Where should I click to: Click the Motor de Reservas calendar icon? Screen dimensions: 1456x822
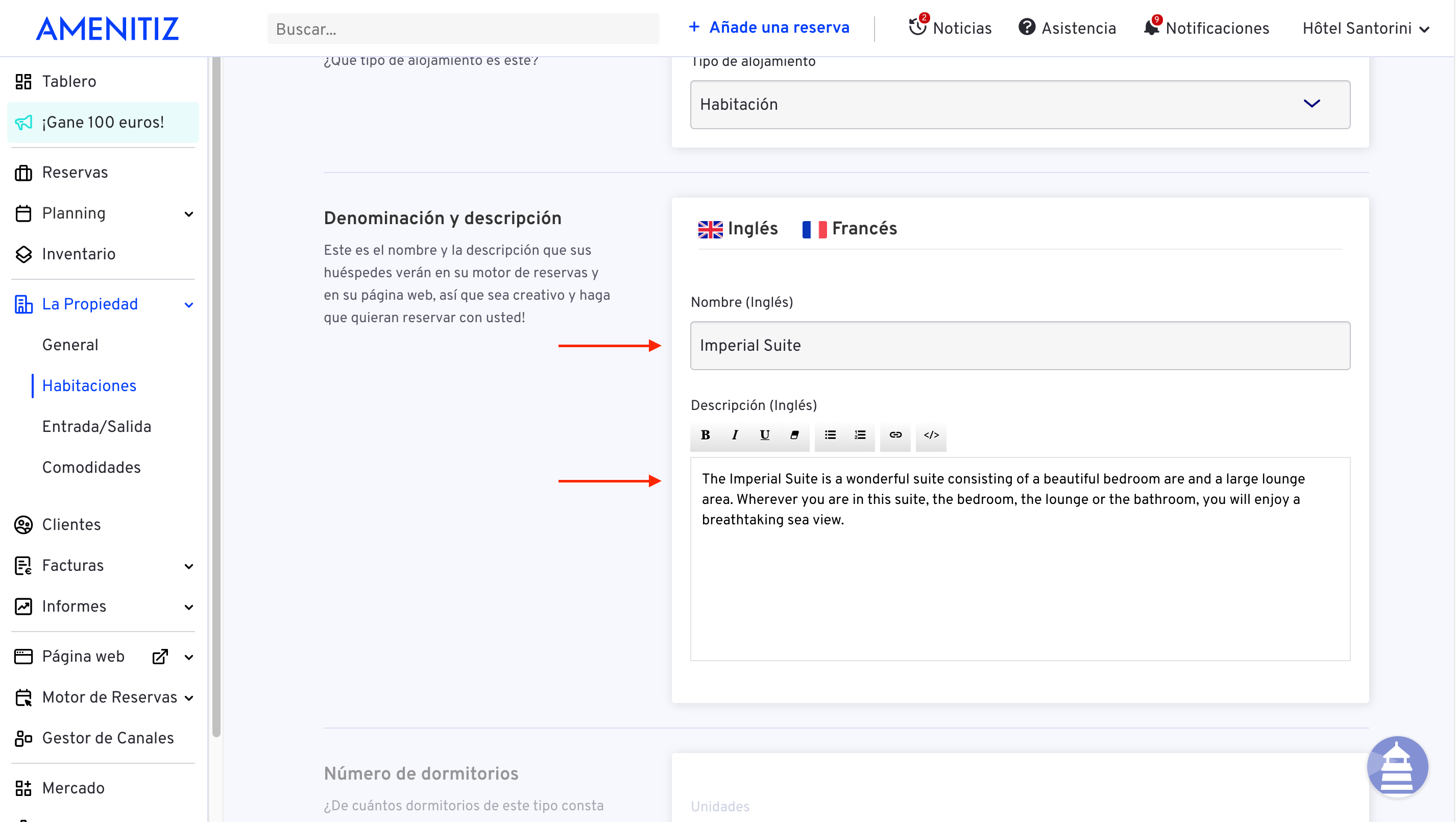[x=23, y=697]
